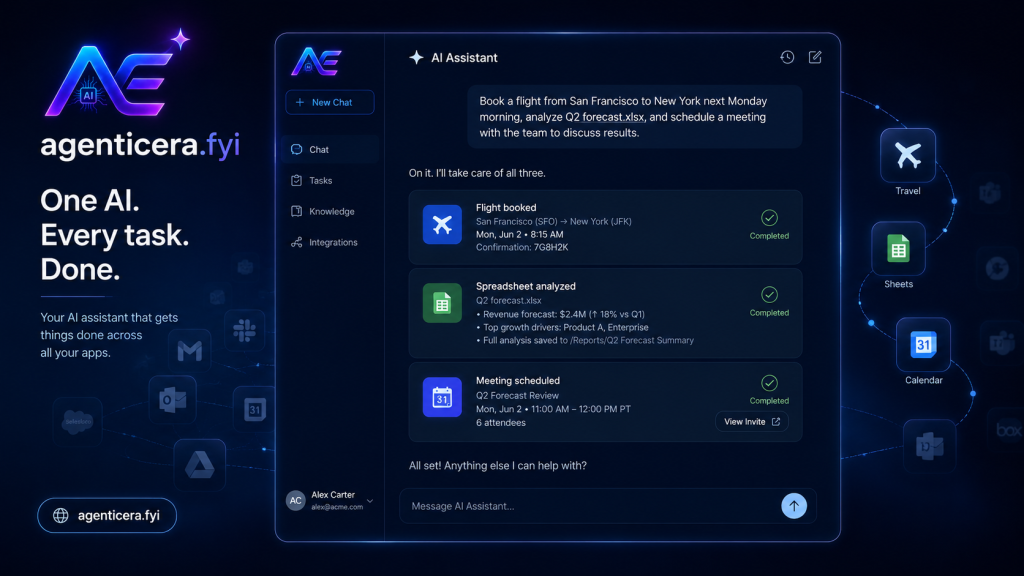Click the AC user avatar
The height and width of the screenshot is (576, 1024).
point(296,501)
